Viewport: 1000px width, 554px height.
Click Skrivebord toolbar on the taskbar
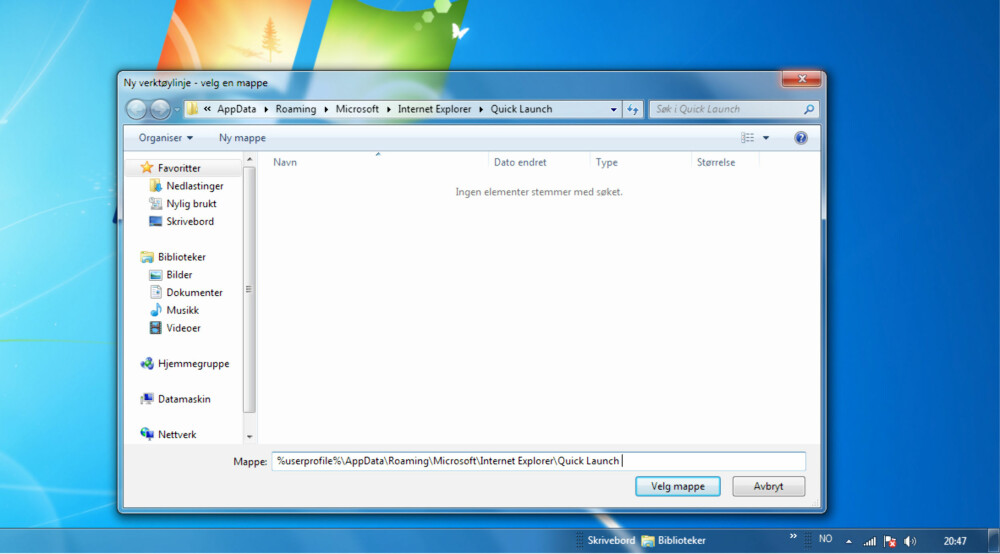tap(610, 541)
